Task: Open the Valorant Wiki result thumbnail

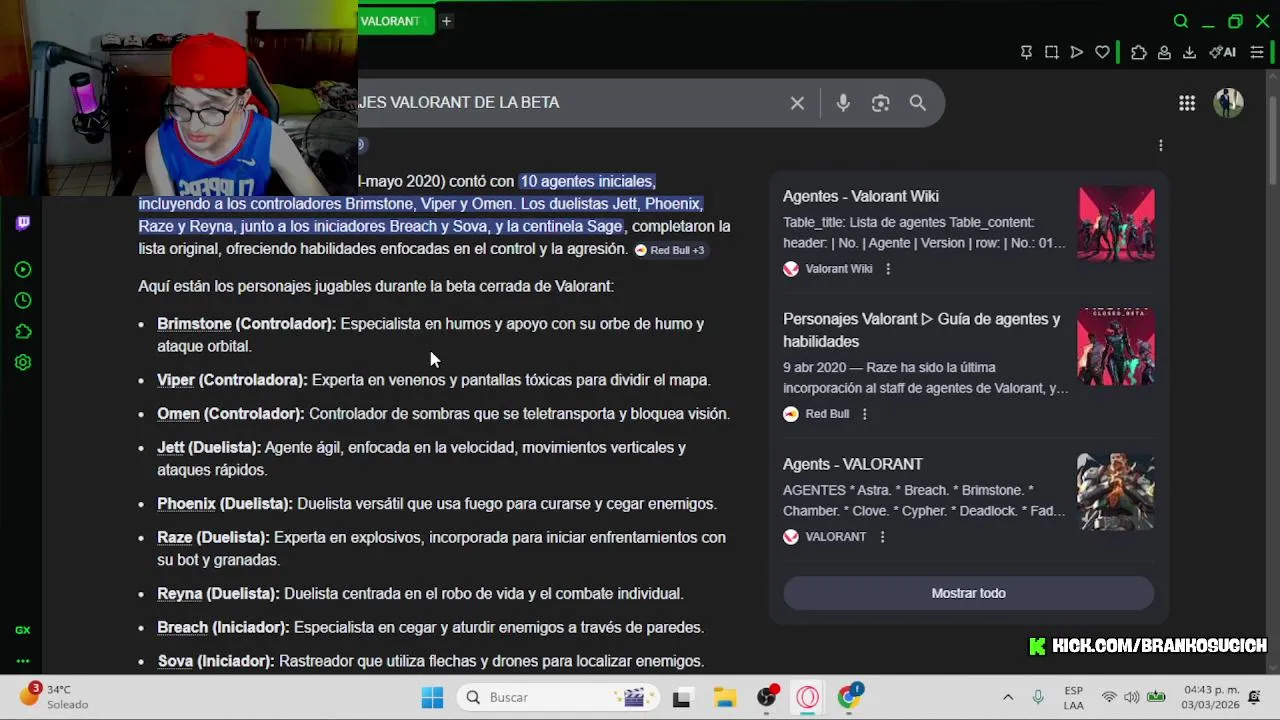Action: [1116, 223]
